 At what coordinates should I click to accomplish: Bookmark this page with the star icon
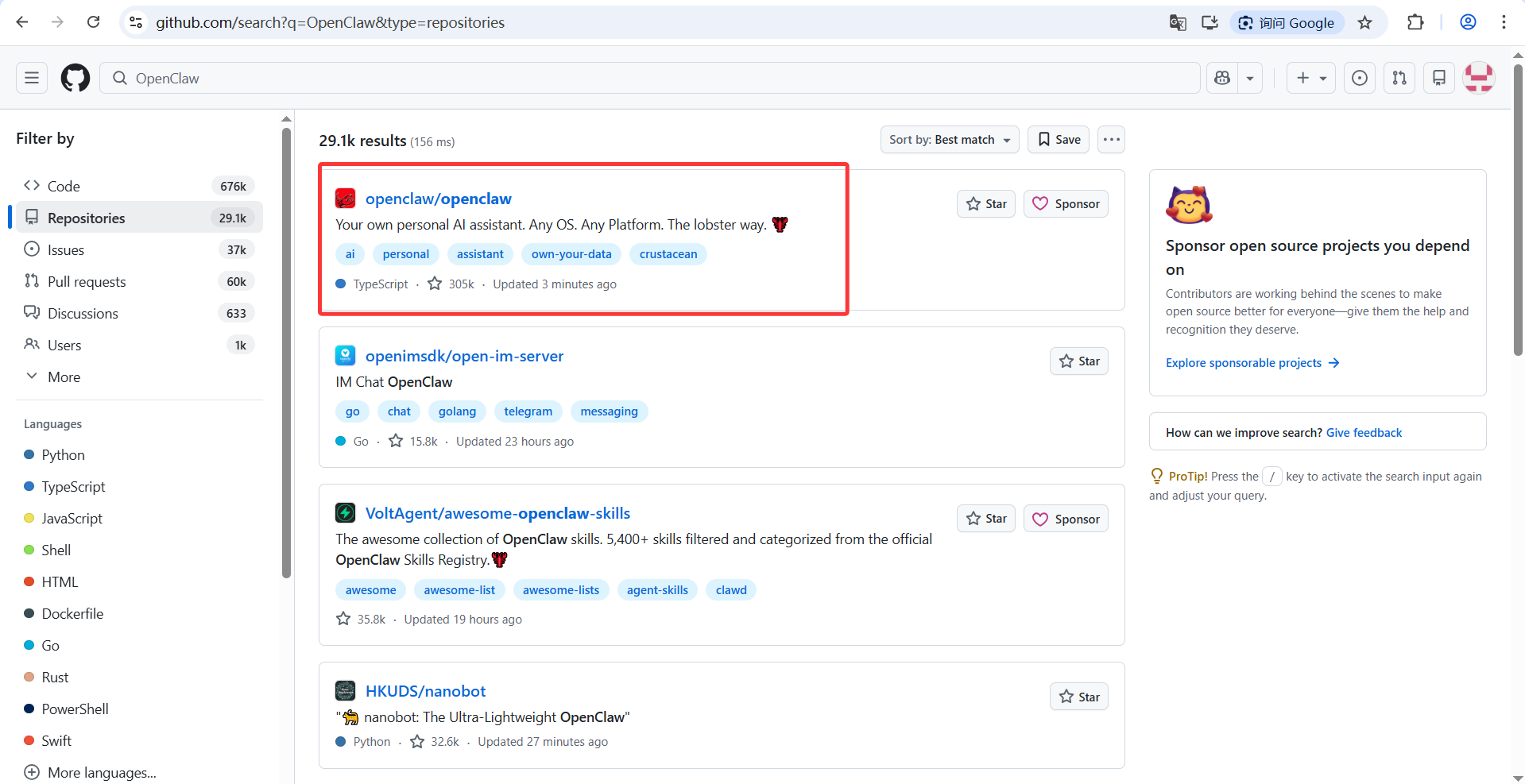tap(1364, 22)
